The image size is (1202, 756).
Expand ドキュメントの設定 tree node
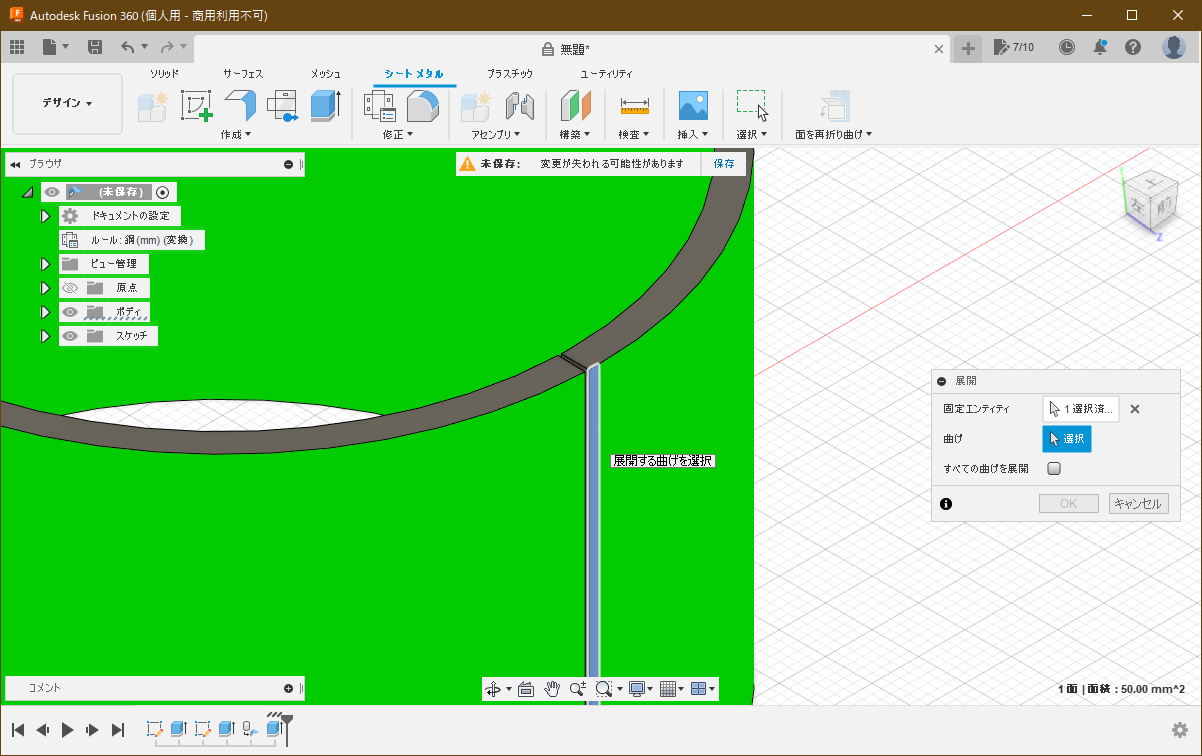[45, 216]
